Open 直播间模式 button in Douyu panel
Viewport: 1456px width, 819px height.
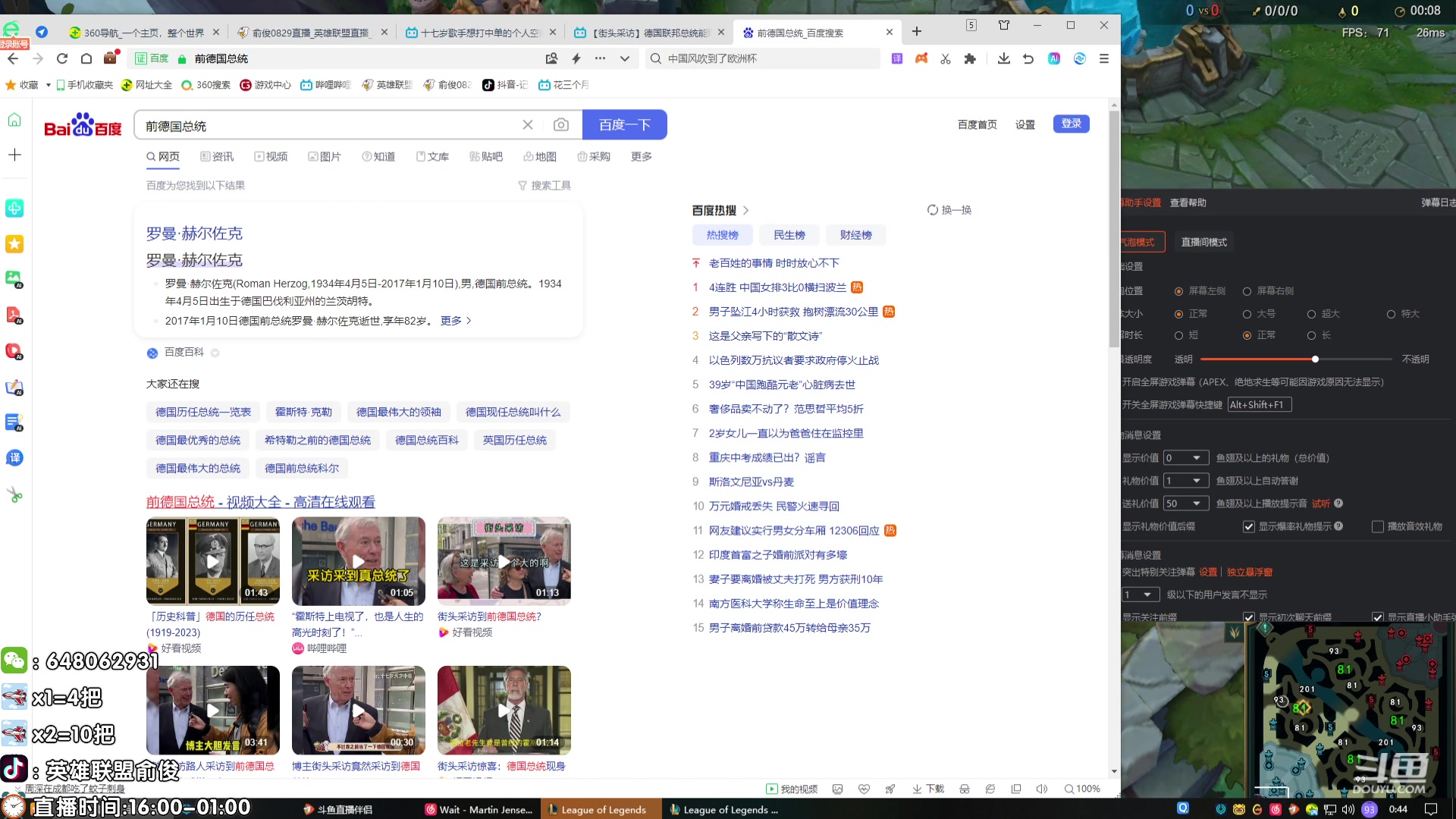coord(1203,243)
